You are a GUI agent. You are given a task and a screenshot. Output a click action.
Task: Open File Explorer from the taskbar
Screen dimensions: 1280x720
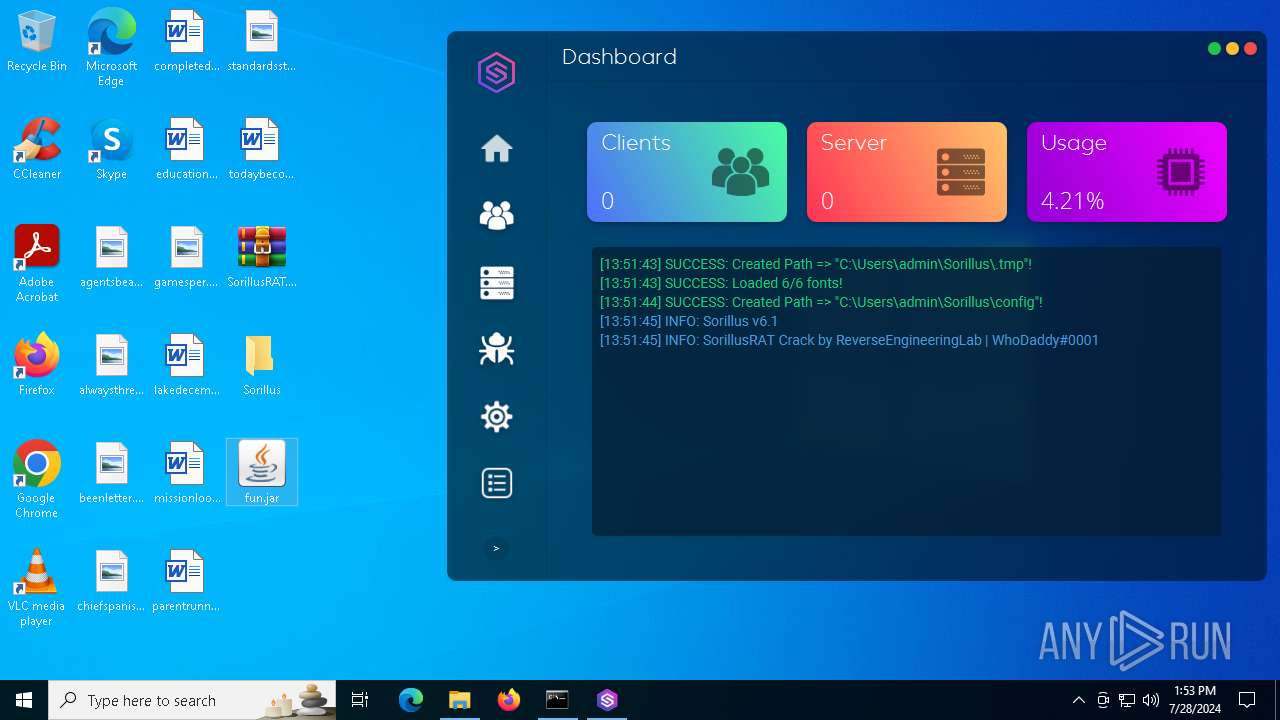(x=459, y=700)
